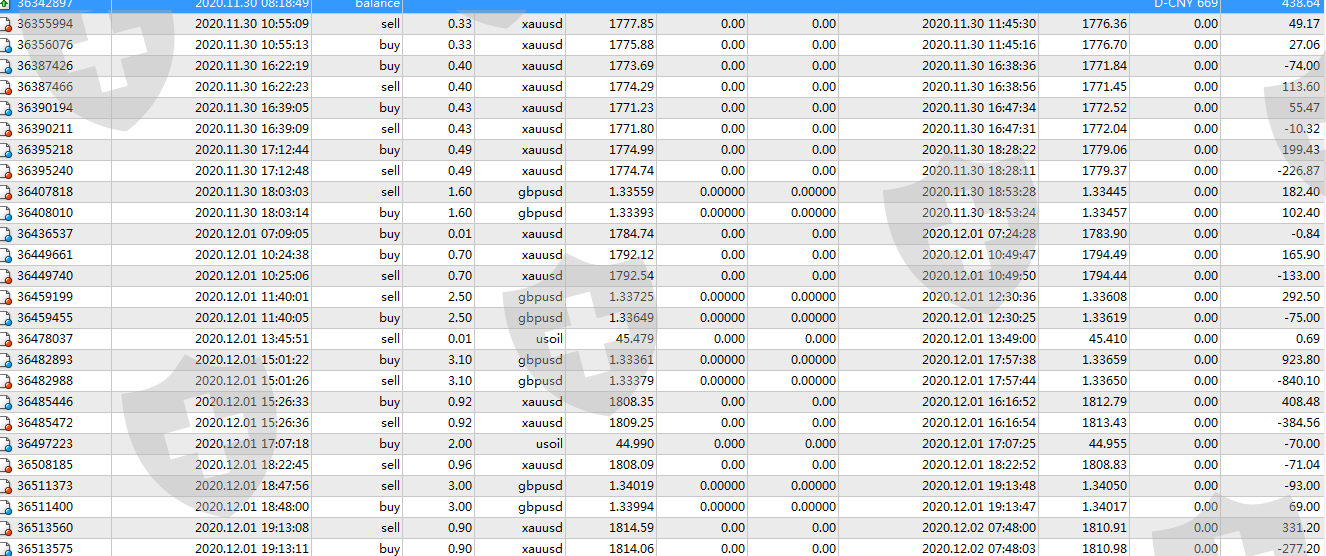Click the open price 1792.54
This screenshot has height=556, width=1326.
pyautogui.click(x=631, y=276)
